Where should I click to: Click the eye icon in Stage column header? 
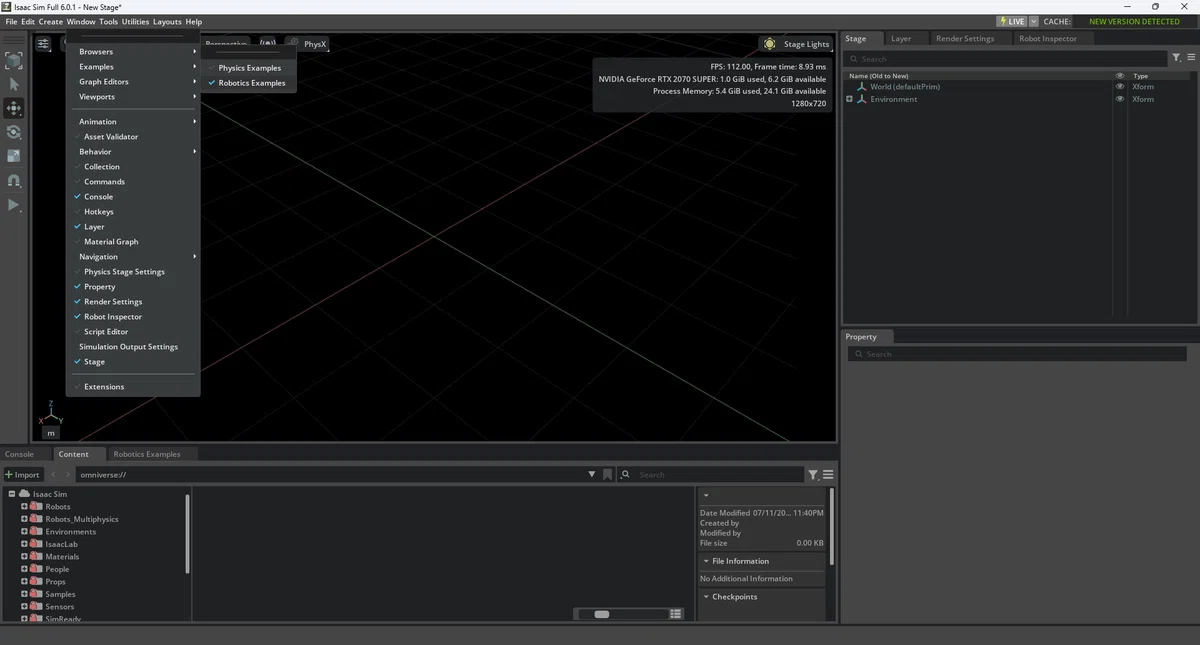(x=1120, y=75)
